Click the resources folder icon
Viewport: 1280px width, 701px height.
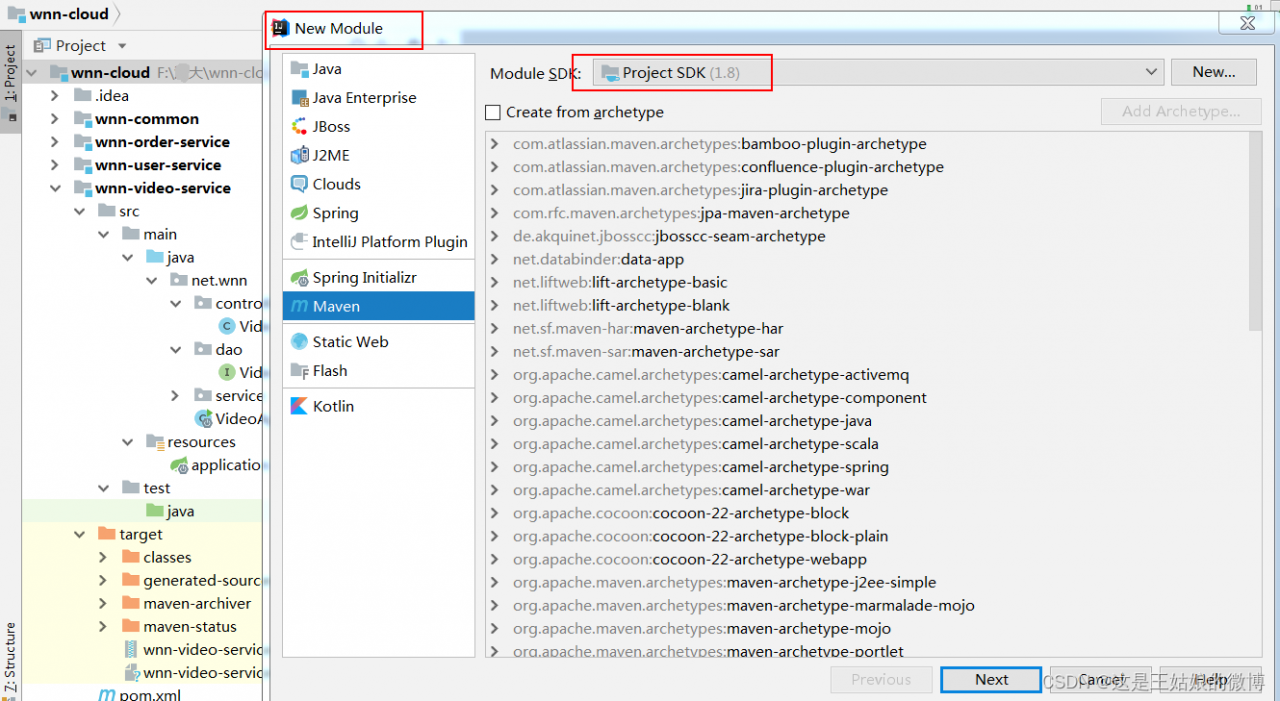point(154,442)
